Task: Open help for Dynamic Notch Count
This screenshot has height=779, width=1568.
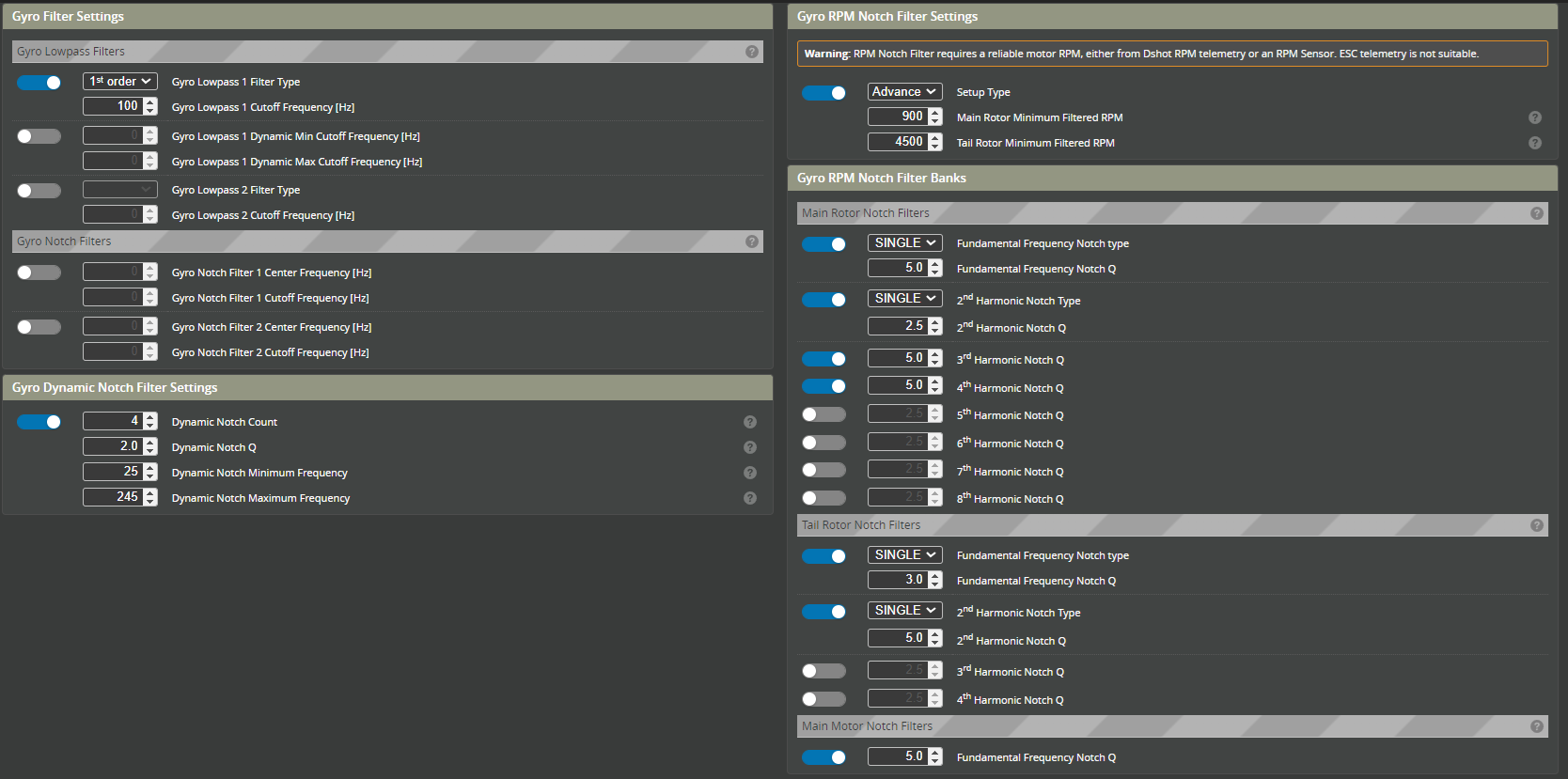Action: click(x=749, y=422)
